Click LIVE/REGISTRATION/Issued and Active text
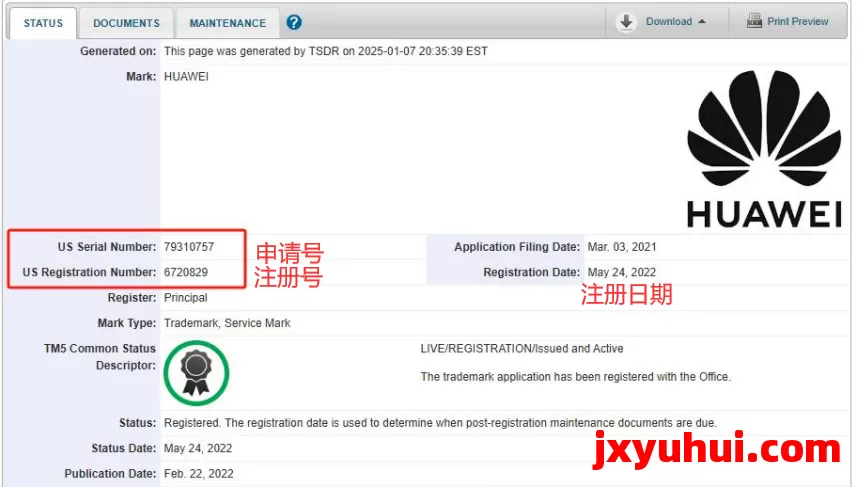The image size is (857, 487). [522, 349]
